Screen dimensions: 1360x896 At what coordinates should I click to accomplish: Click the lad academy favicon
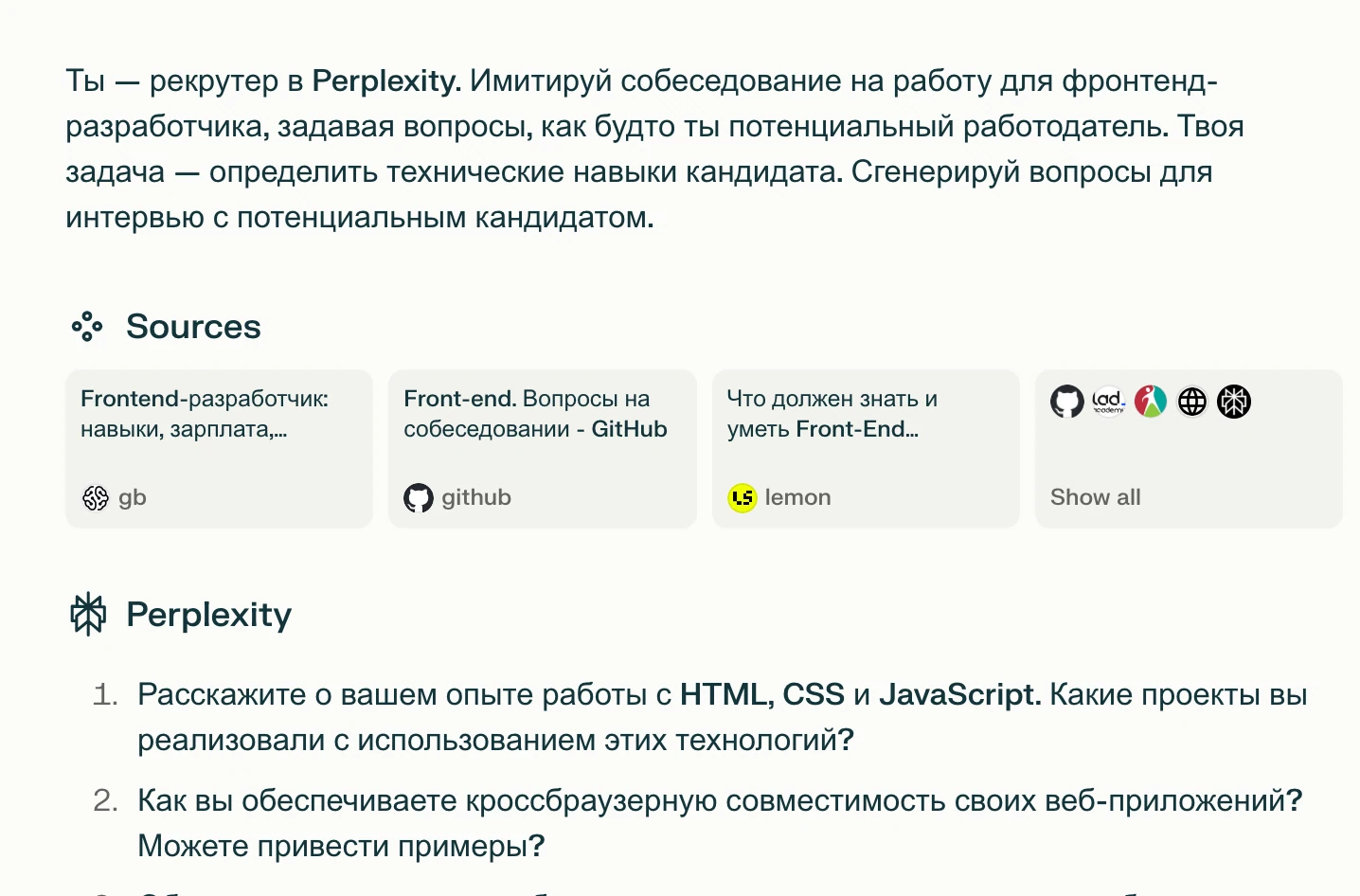[1108, 402]
